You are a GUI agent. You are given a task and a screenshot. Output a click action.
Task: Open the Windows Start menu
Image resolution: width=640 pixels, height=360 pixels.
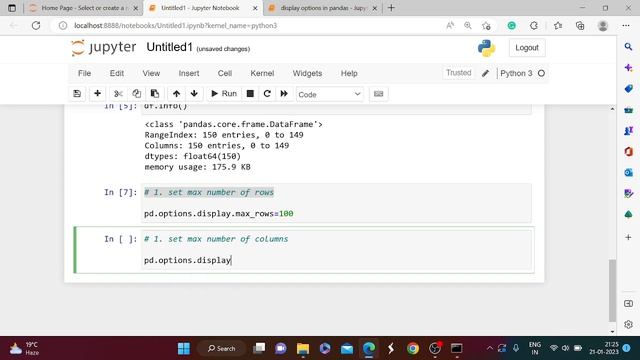(x=184, y=348)
